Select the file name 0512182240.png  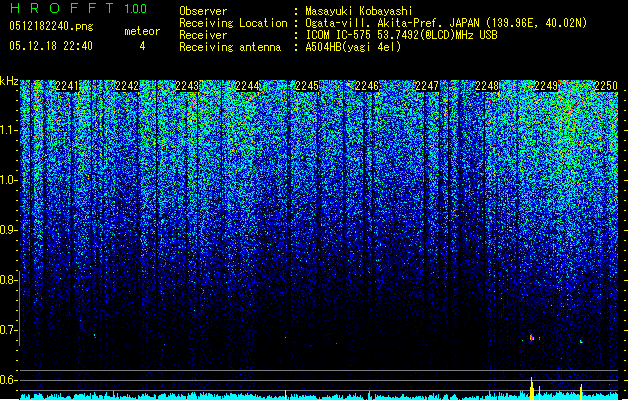pos(51,26)
